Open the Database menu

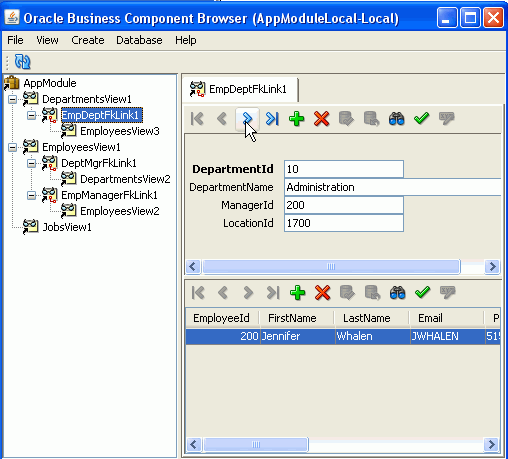pos(139,40)
